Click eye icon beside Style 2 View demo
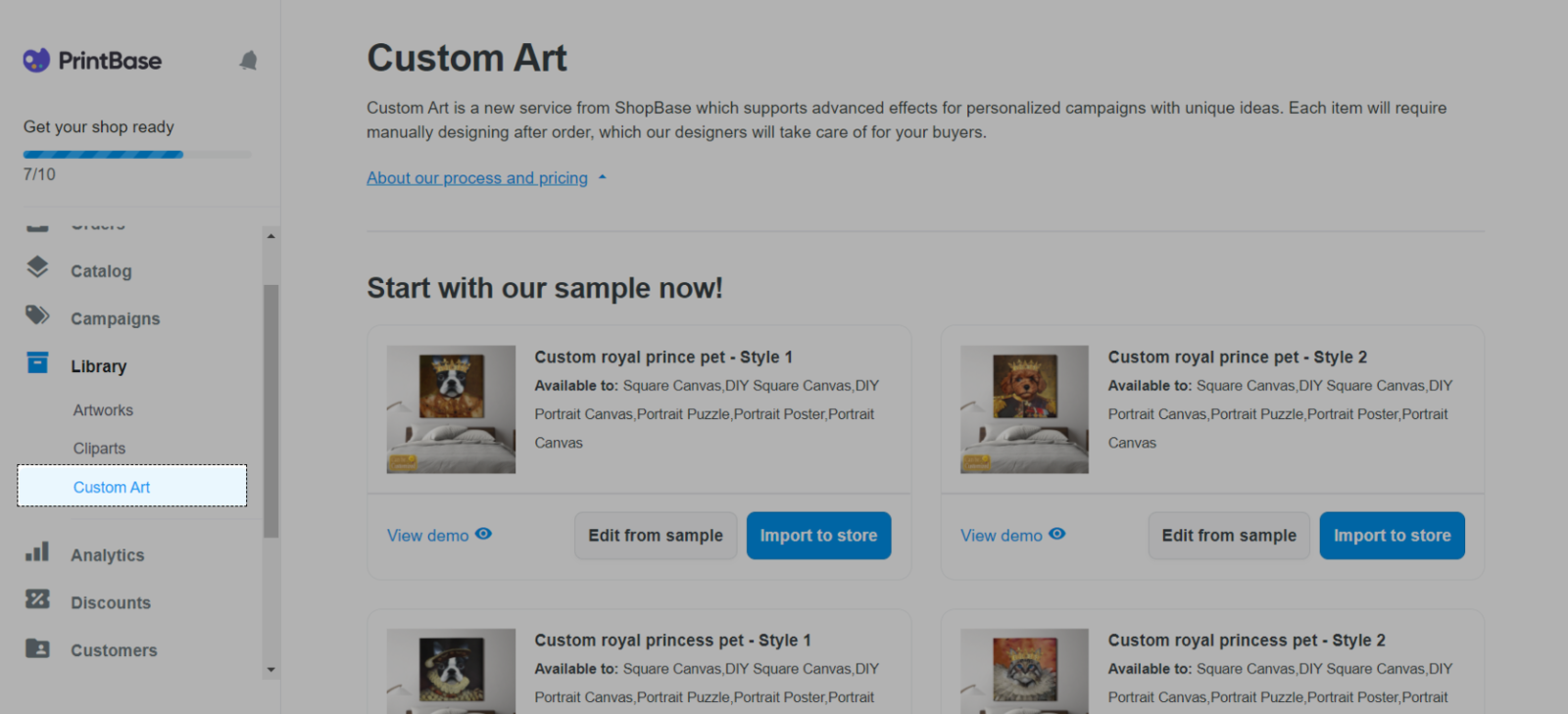Viewport: 1568px width, 714px height. pyautogui.click(x=1056, y=535)
